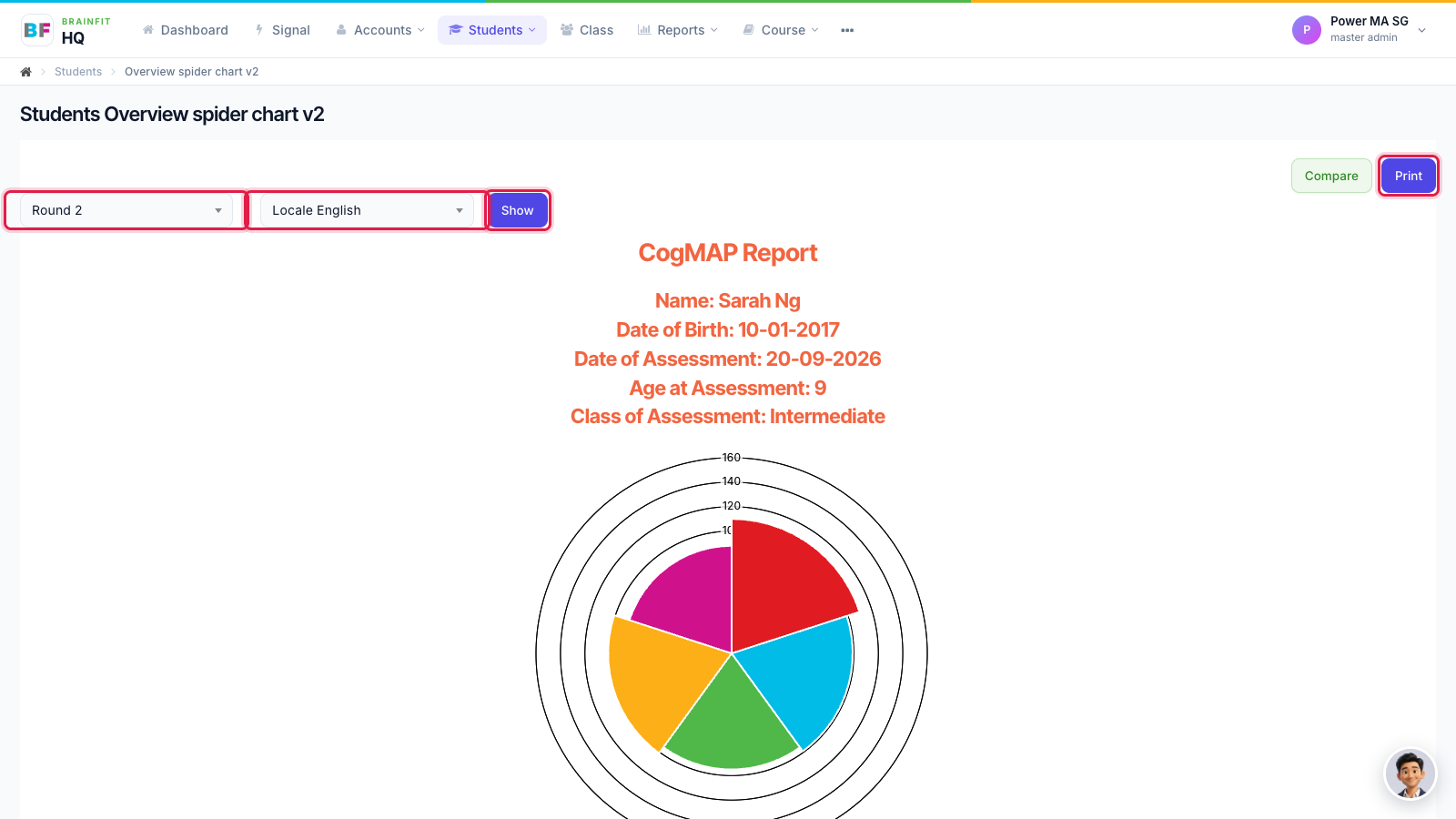Screen dimensions: 1456x819
Task: Click the Compare button
Action: coord(1331,176)
